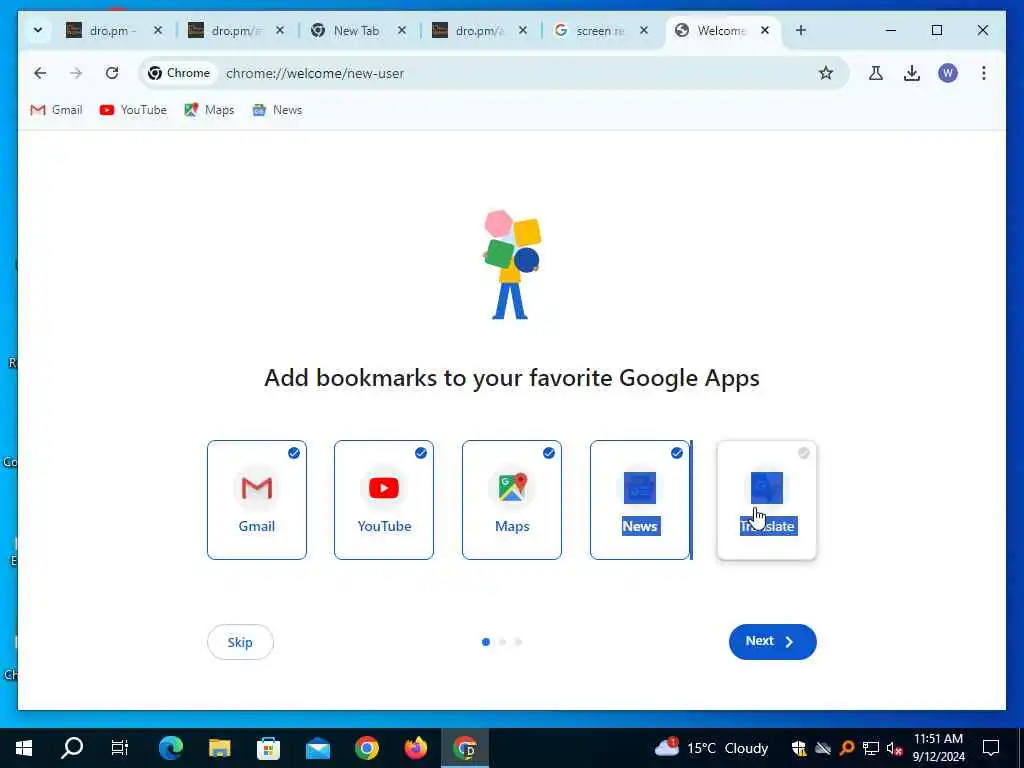Close the Google screen search tab
This screenshot has width=1024, height=768.
pyautogui.click(x=644, y=30)
